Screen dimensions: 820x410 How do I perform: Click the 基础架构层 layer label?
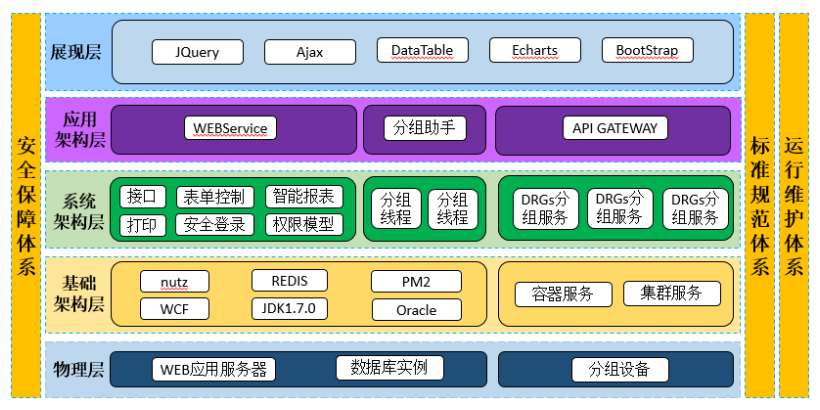coord(79,293)
